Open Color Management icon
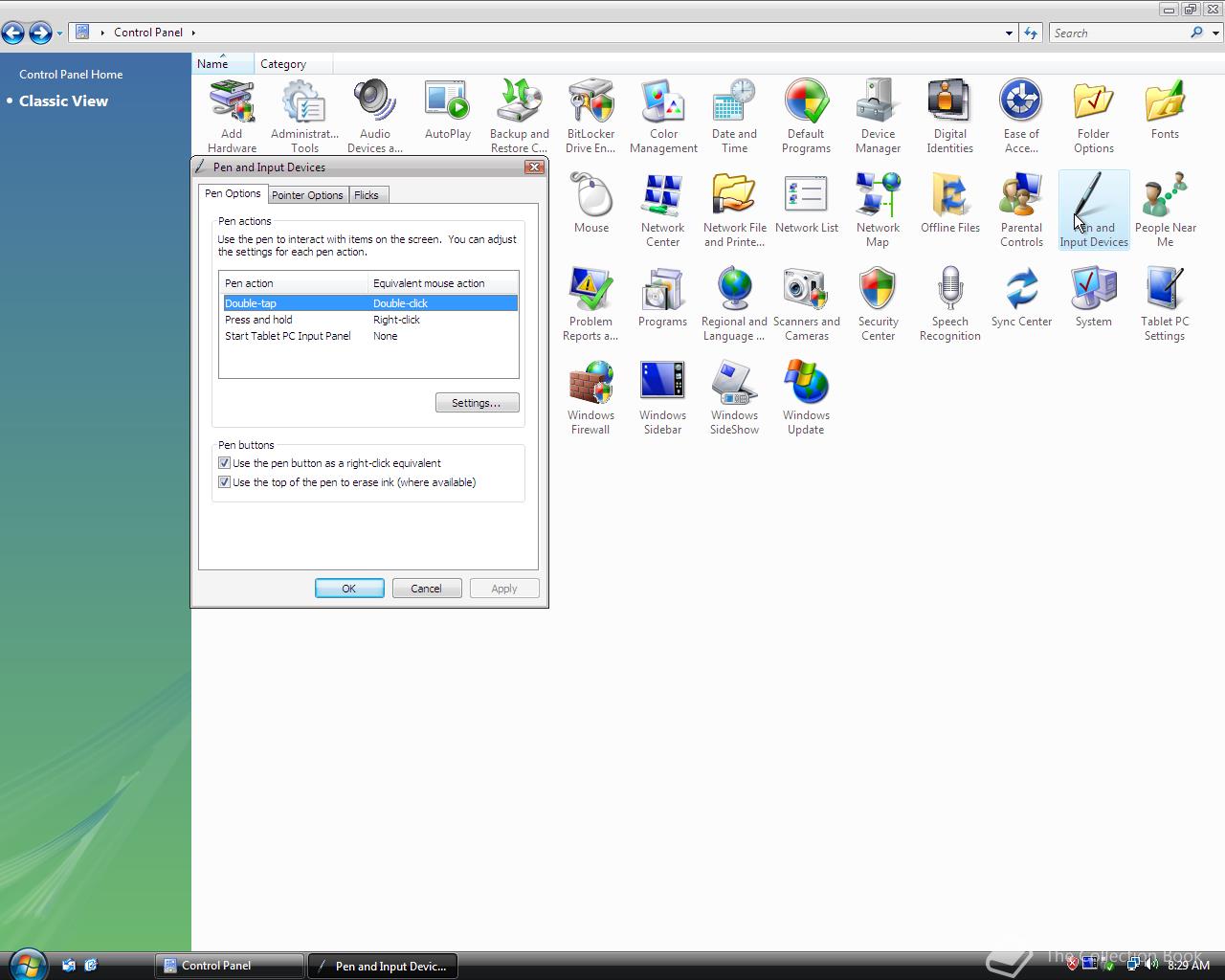Viewport: 1225px width, 980px height. click(x=663, y=117)
